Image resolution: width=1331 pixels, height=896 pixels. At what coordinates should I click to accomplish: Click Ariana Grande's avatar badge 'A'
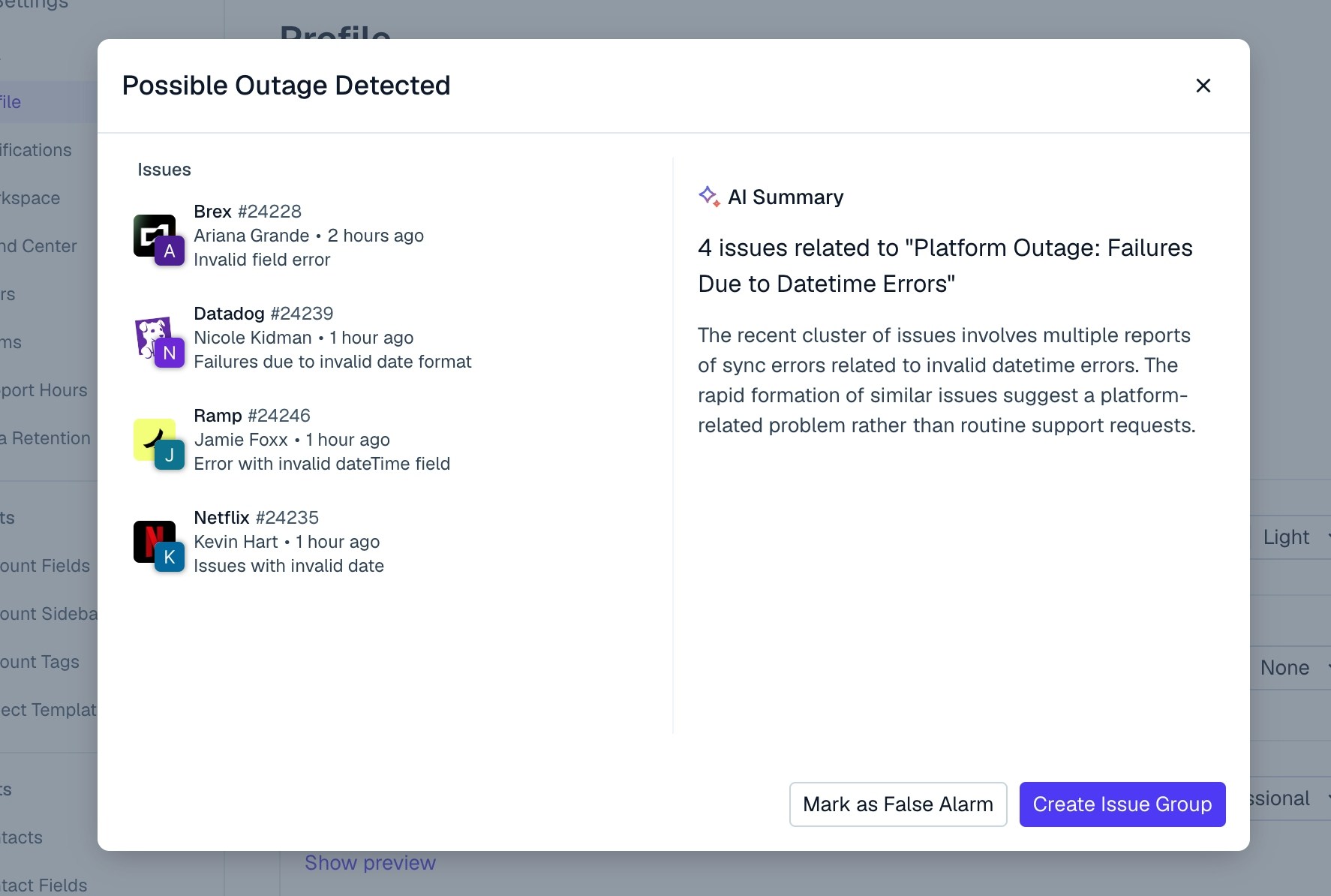click(x=170, y=251)
